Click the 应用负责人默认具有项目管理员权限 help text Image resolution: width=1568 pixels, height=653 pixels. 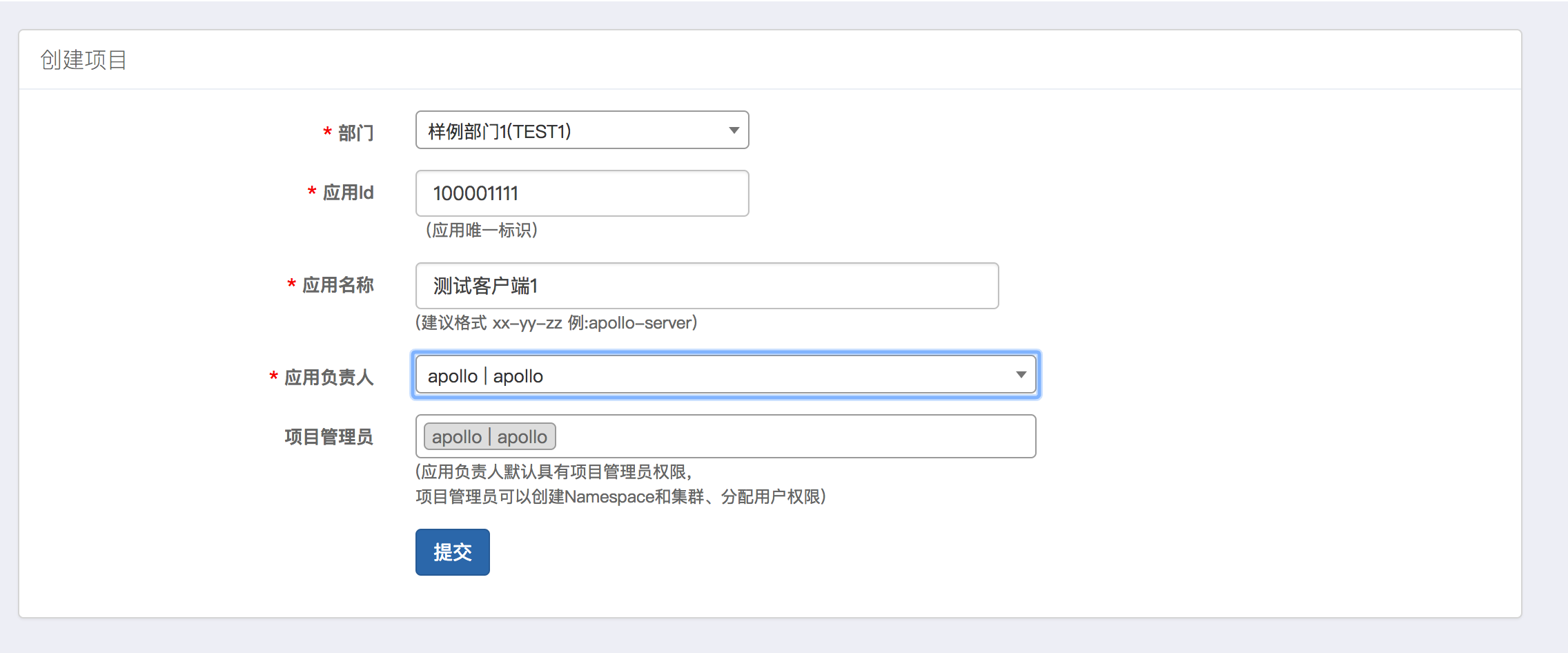tap(553, 472)
